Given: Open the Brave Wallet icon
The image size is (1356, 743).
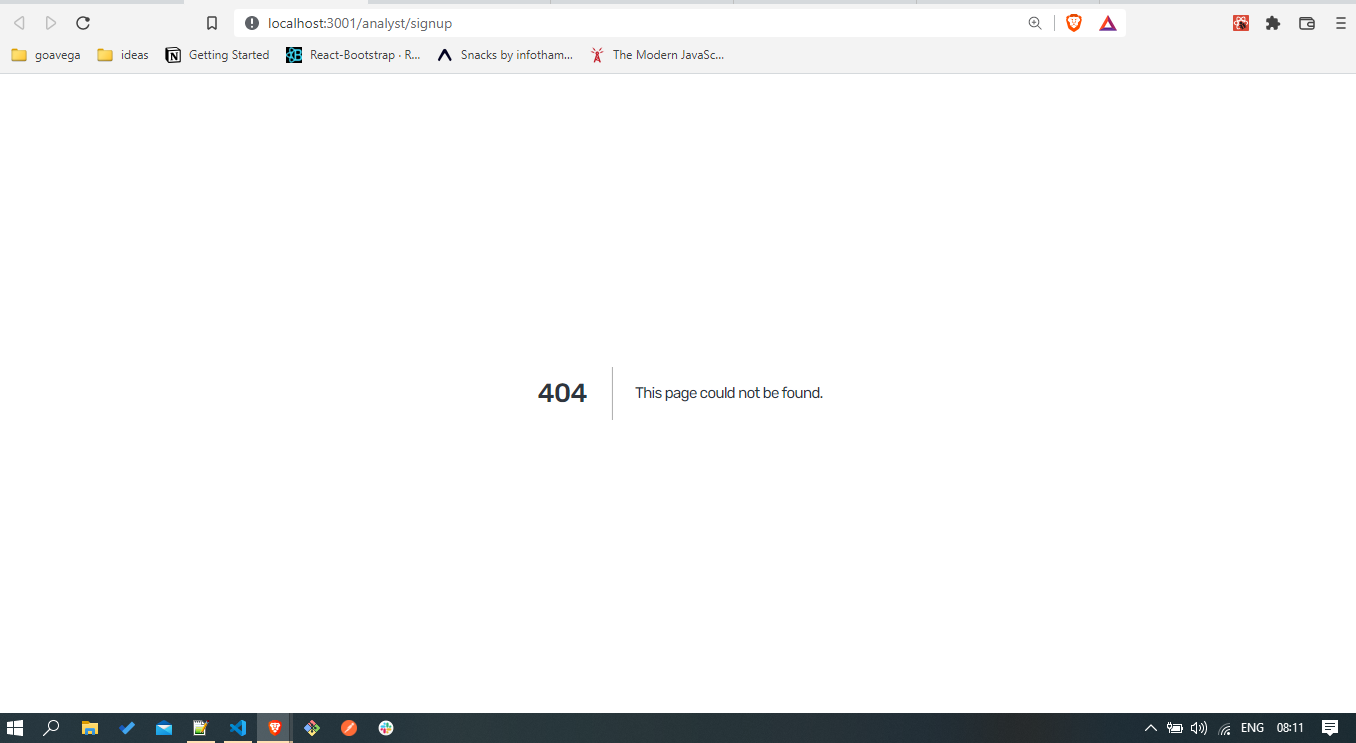Looking at the screenshot, I should (1306, 22).
